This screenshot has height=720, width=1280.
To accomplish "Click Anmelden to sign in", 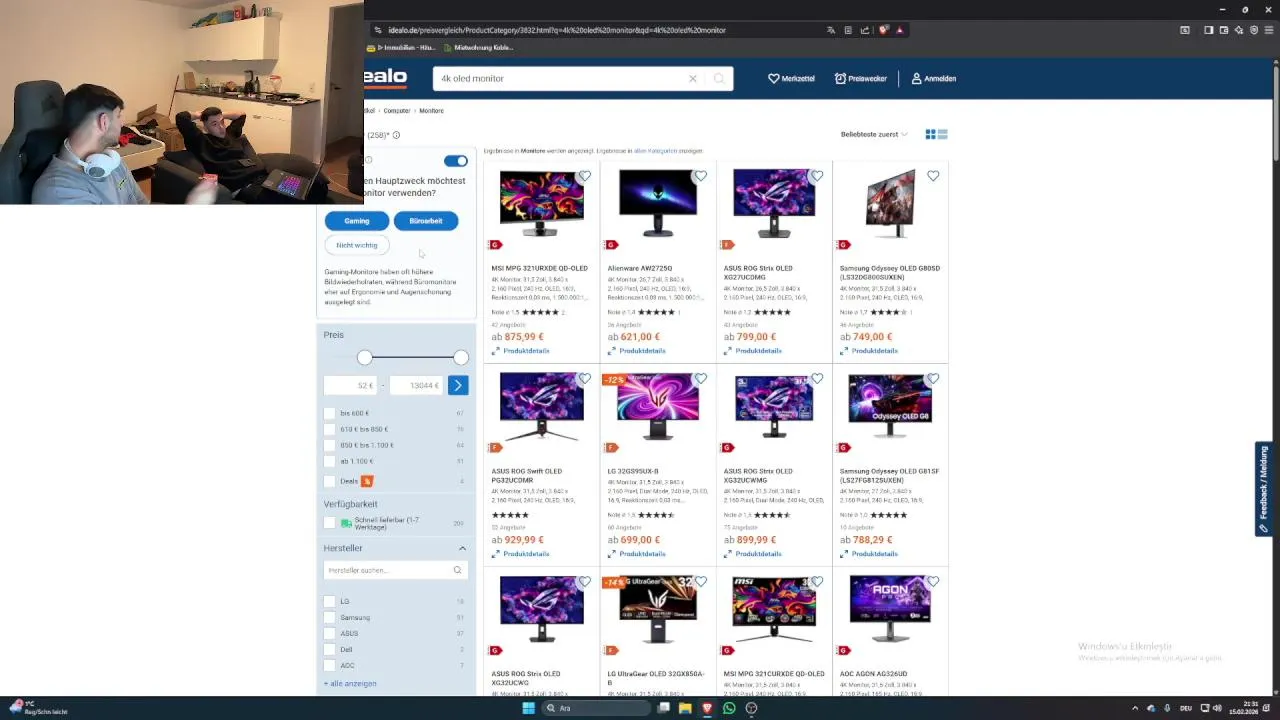I will tap(933, 78).
